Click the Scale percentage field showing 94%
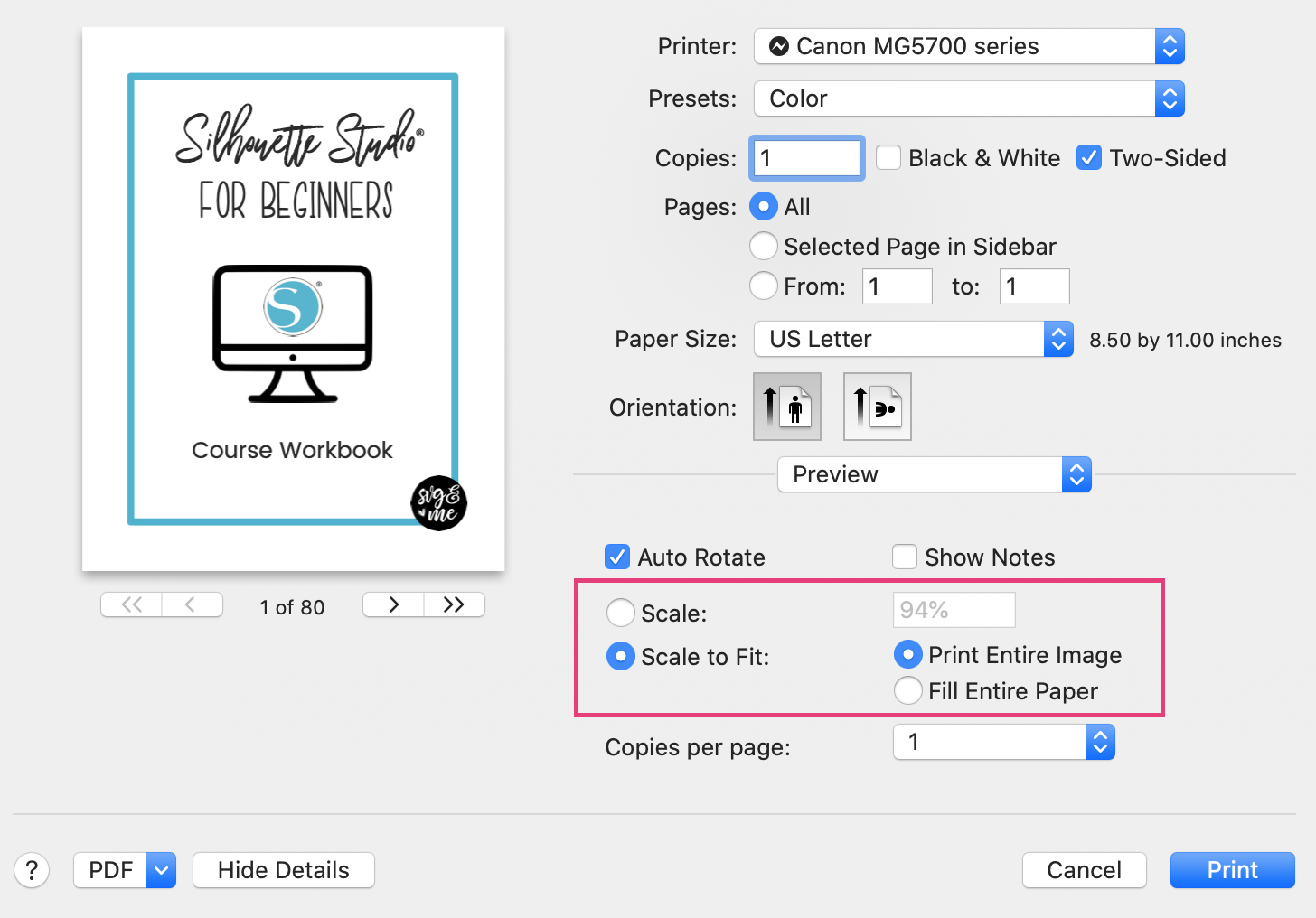 (954, 610)
